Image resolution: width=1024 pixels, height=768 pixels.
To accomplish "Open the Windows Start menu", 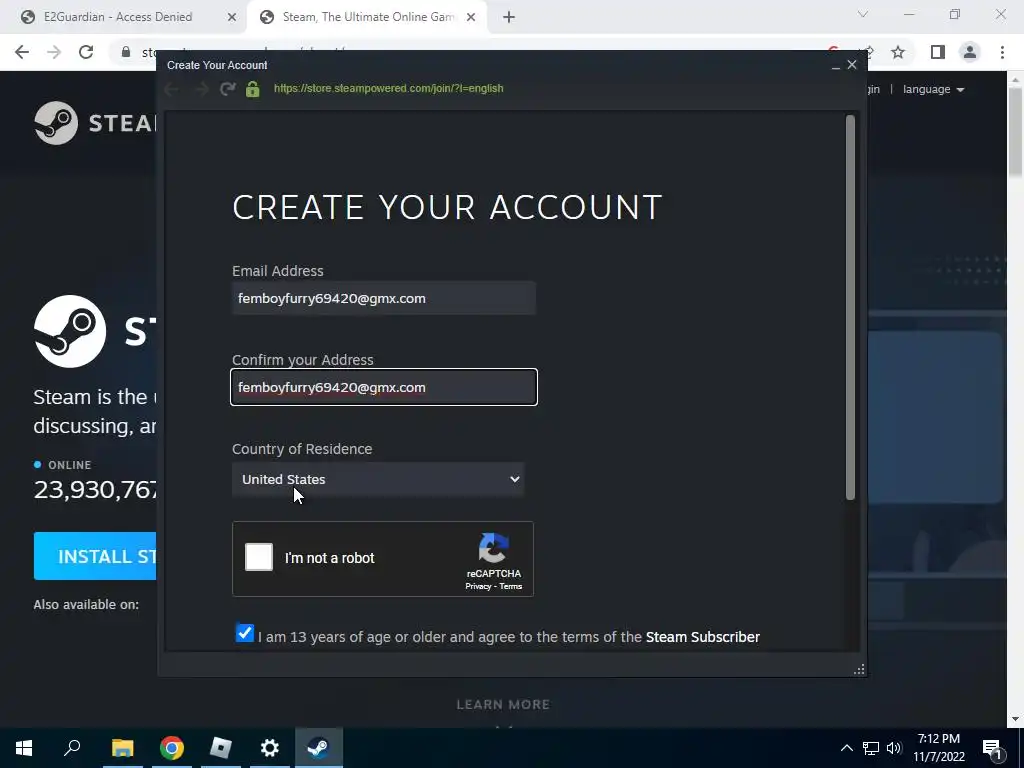I will point(24,748).
